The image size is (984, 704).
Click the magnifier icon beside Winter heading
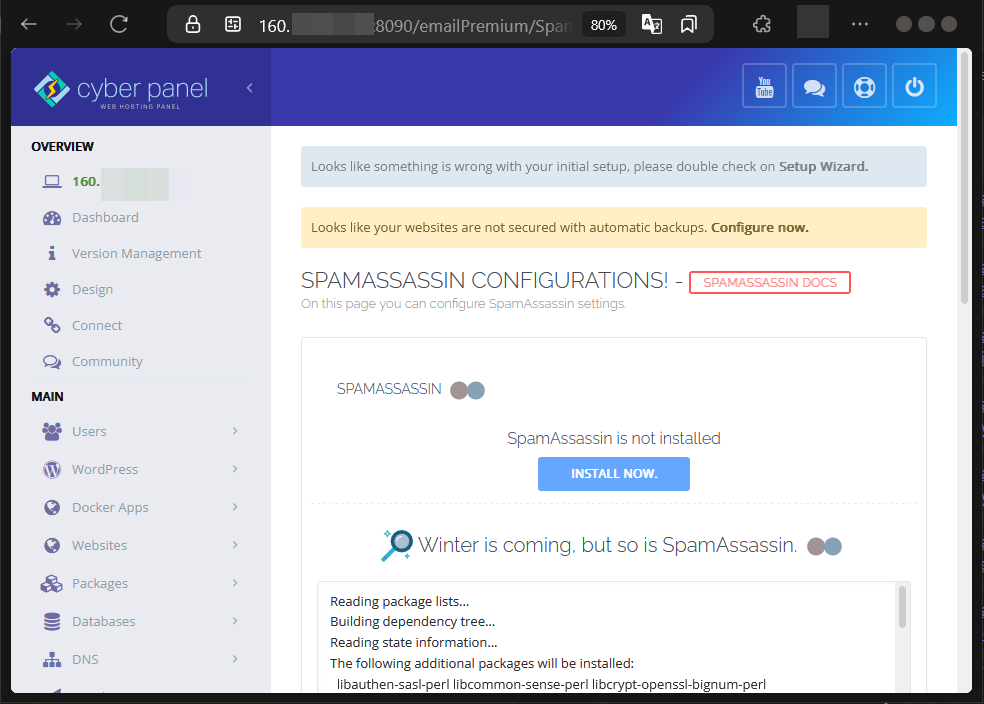point(397,545)
